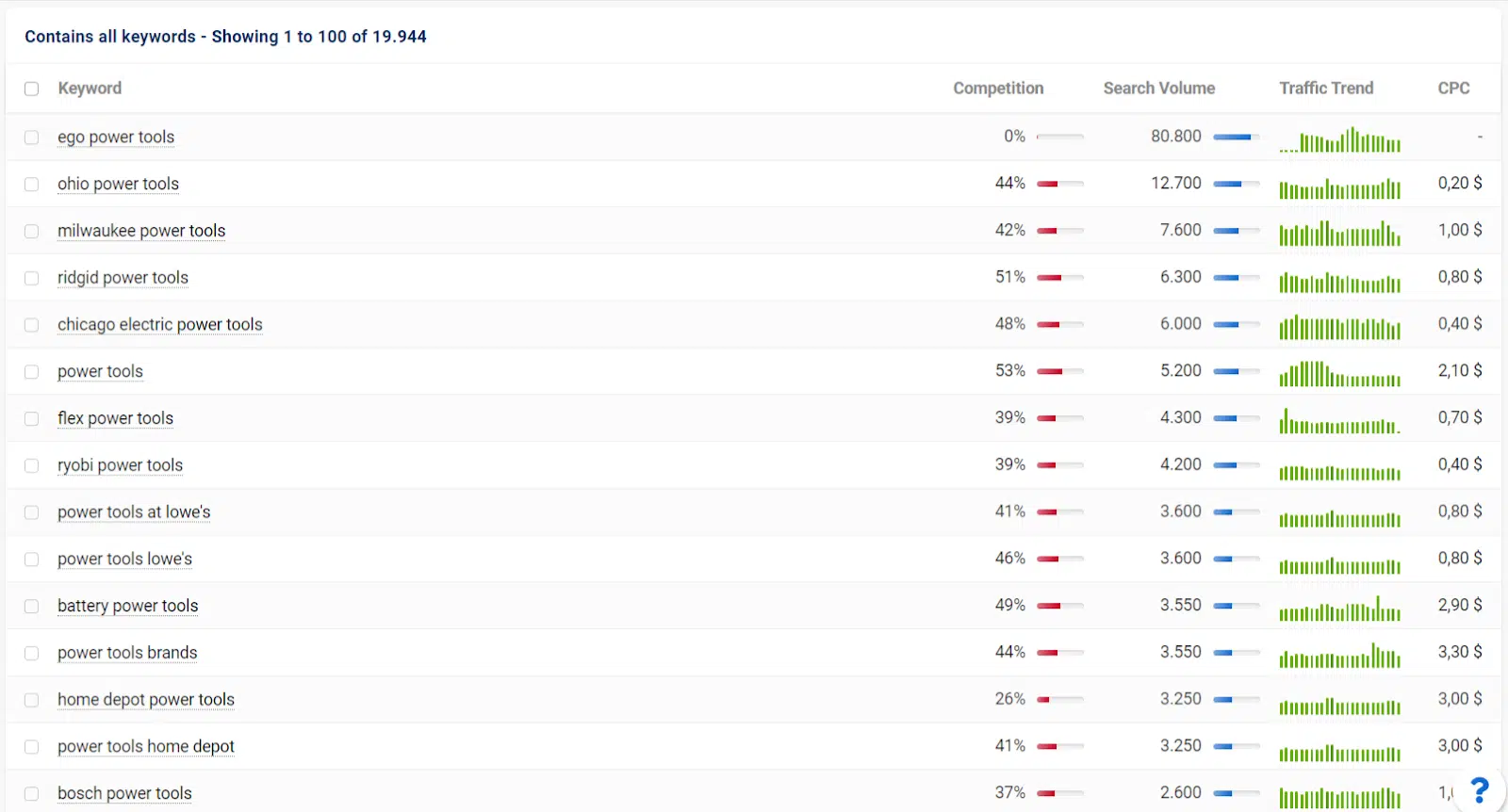Click the help question mark icon

coord(1479,789)
